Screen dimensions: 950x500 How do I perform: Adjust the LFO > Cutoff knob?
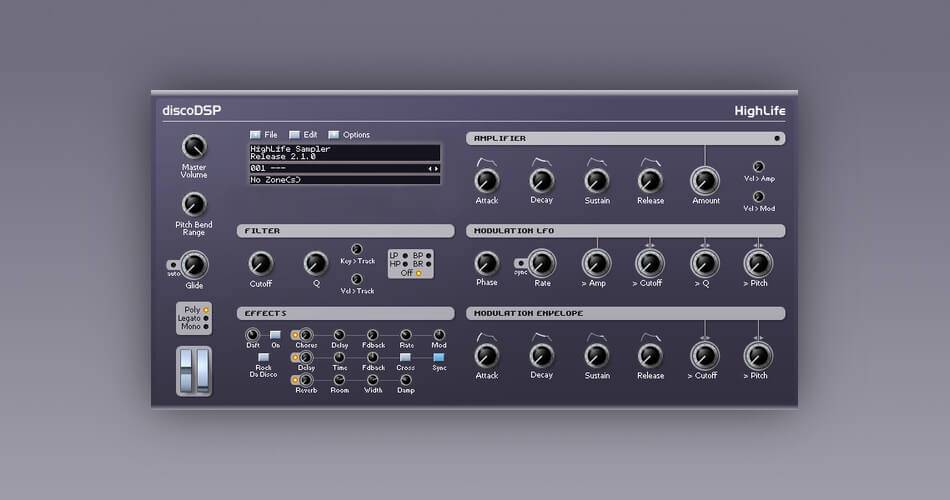(x=650, y=264)
